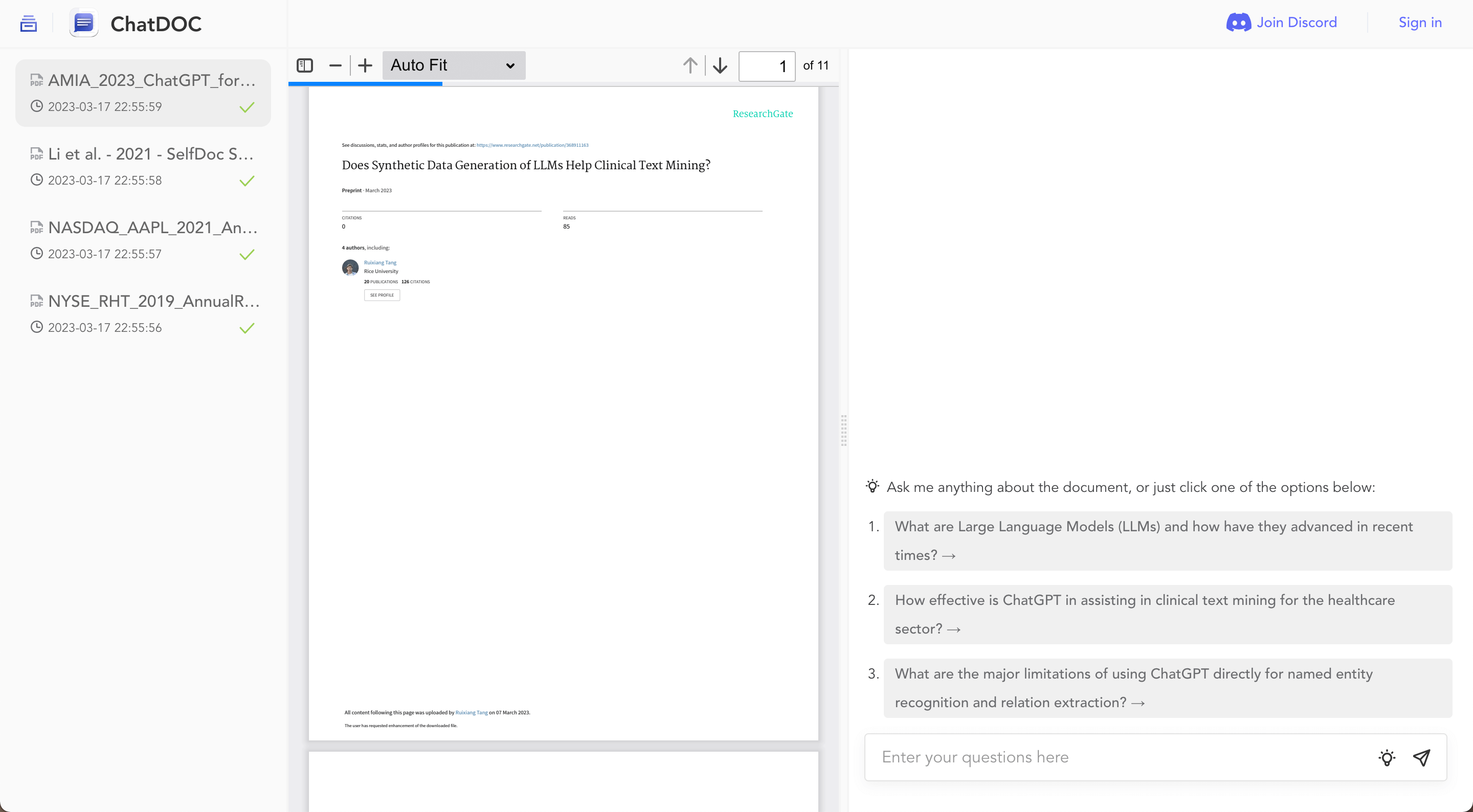This screenshot has width=1473, height=812.
Task: Click the PDF icon beside AMIA_2023 file
Action: 37,80
